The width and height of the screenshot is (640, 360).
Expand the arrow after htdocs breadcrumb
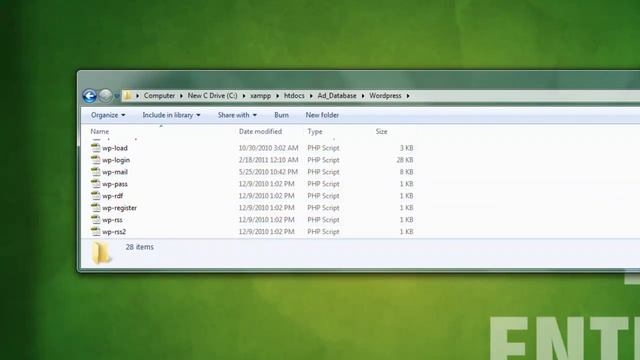point(311,96)
